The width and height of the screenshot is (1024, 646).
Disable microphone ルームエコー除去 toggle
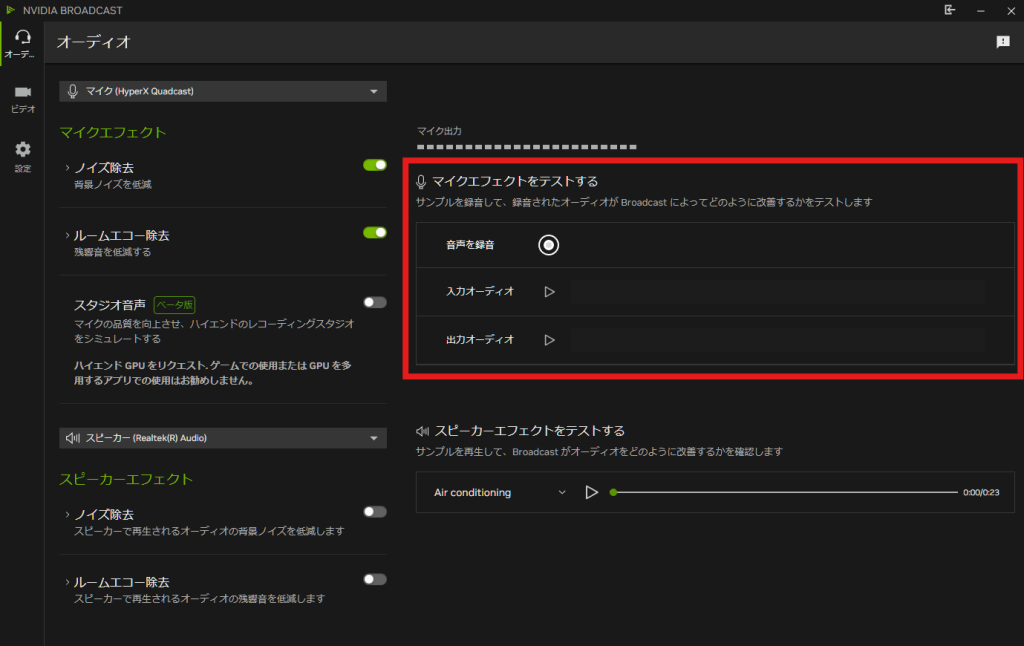pos(375,233)
